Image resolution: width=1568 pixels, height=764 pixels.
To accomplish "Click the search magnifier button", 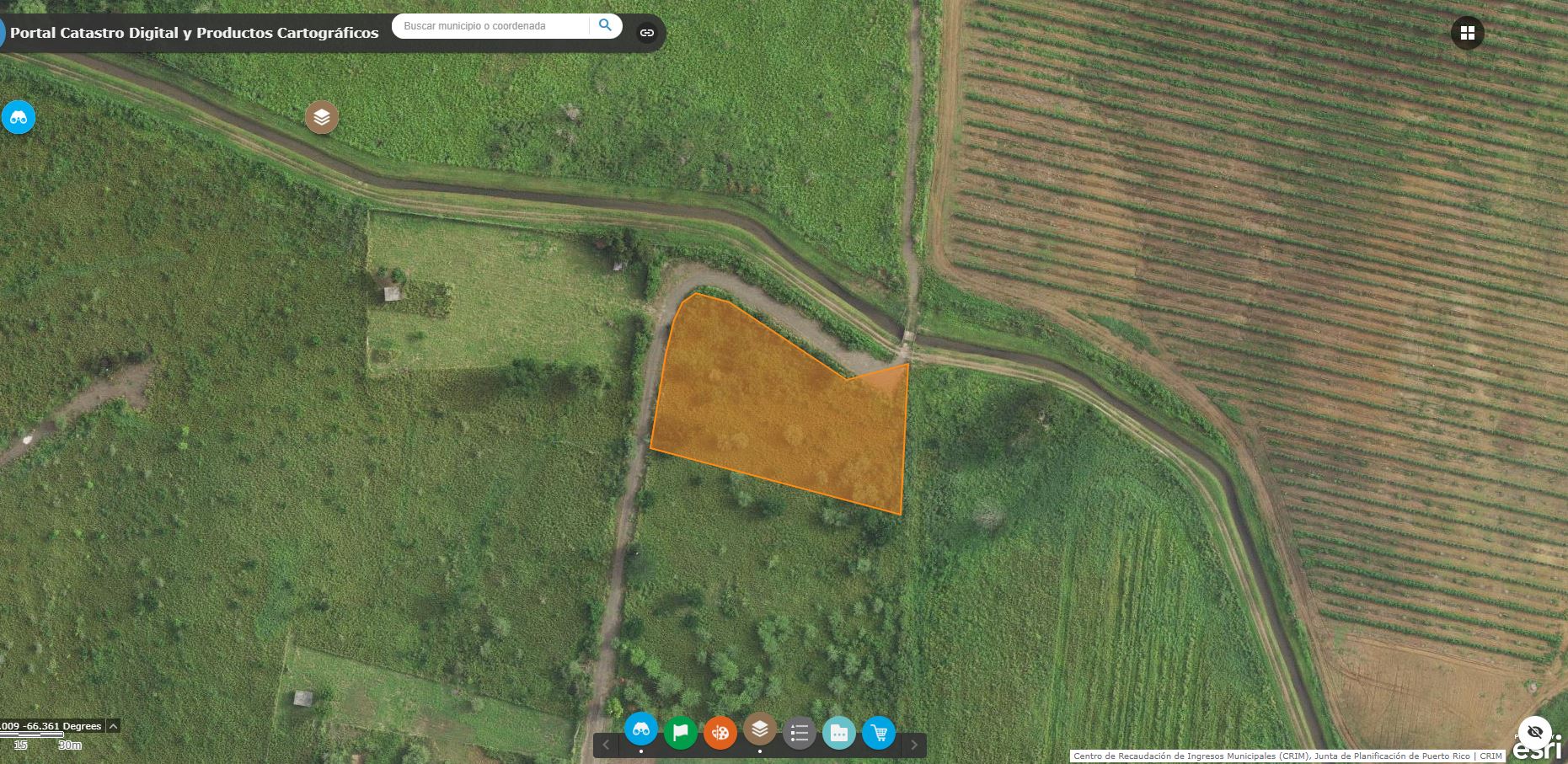I will [x=605, y=25].
